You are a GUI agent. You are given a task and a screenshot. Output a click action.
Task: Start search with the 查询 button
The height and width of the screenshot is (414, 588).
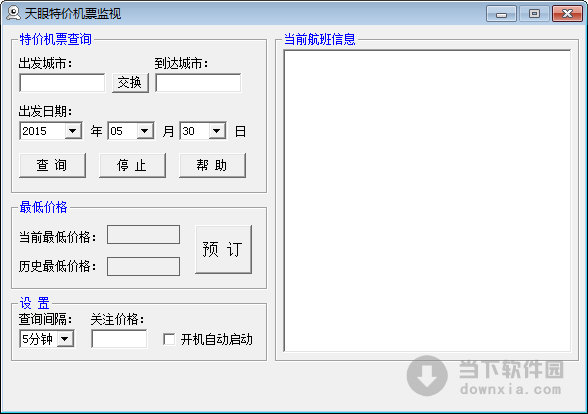click(x=52, y=165)
